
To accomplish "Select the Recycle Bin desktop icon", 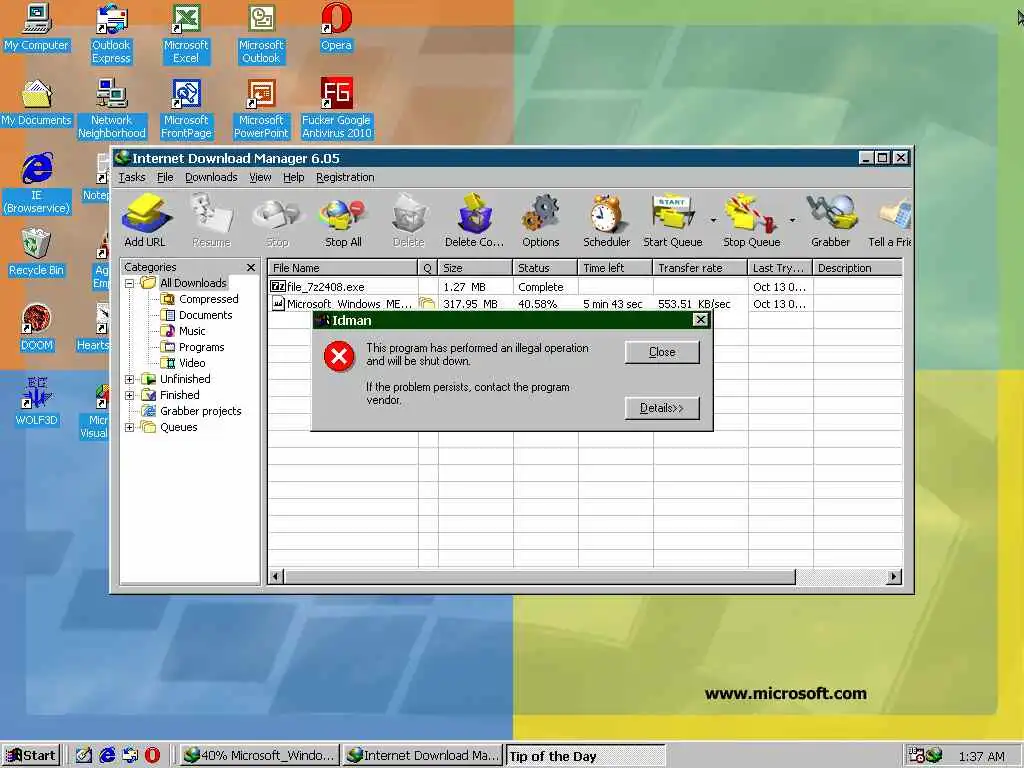I will (36, 253).
